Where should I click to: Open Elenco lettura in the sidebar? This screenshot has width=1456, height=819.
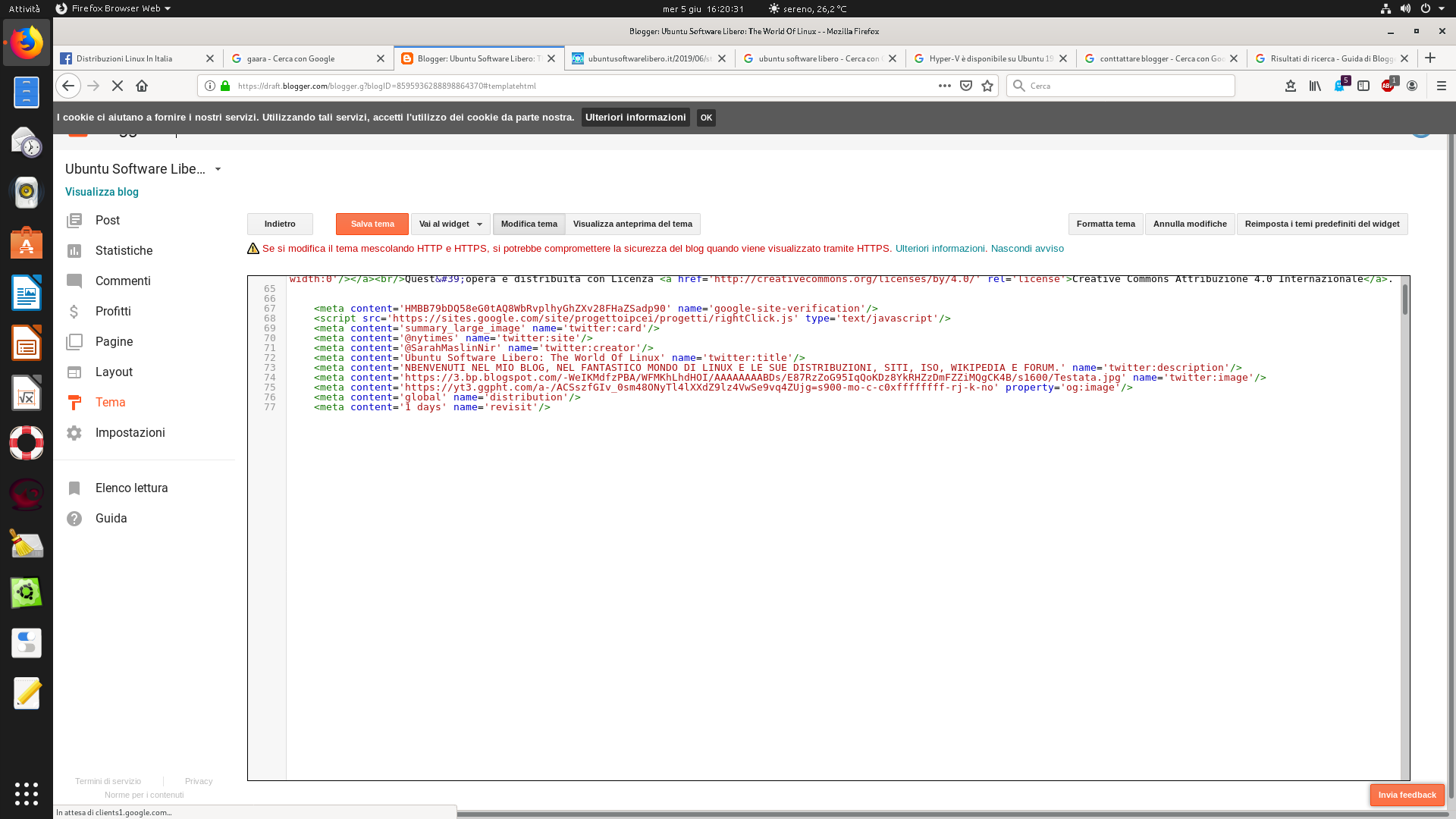[131, 488]
